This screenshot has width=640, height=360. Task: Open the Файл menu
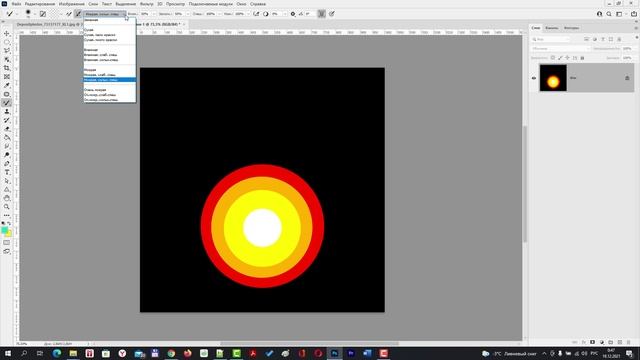coord(16,4)
